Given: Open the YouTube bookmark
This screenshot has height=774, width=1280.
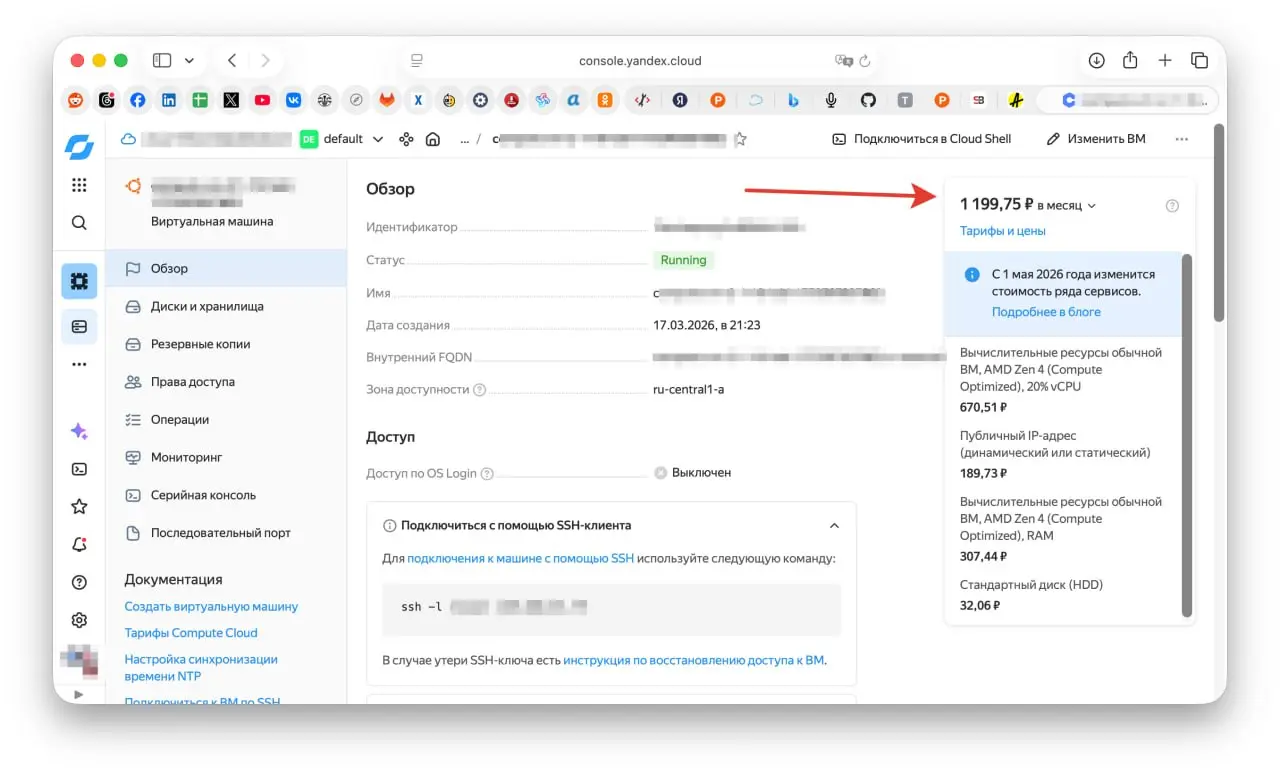Looking at the screenshot, I should (262, 100).
